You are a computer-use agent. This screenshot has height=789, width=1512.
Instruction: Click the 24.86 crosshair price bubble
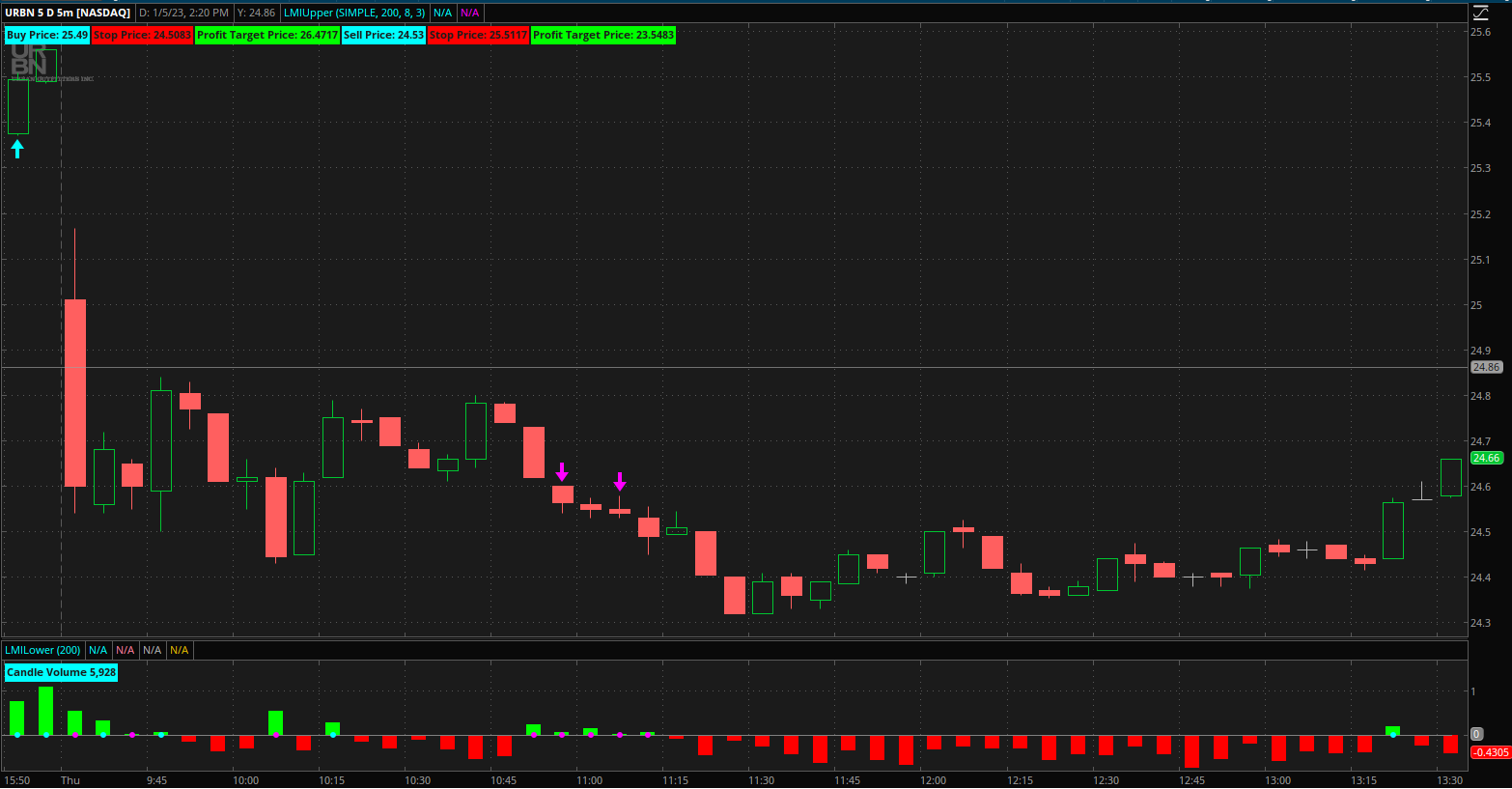(1486, 367)
